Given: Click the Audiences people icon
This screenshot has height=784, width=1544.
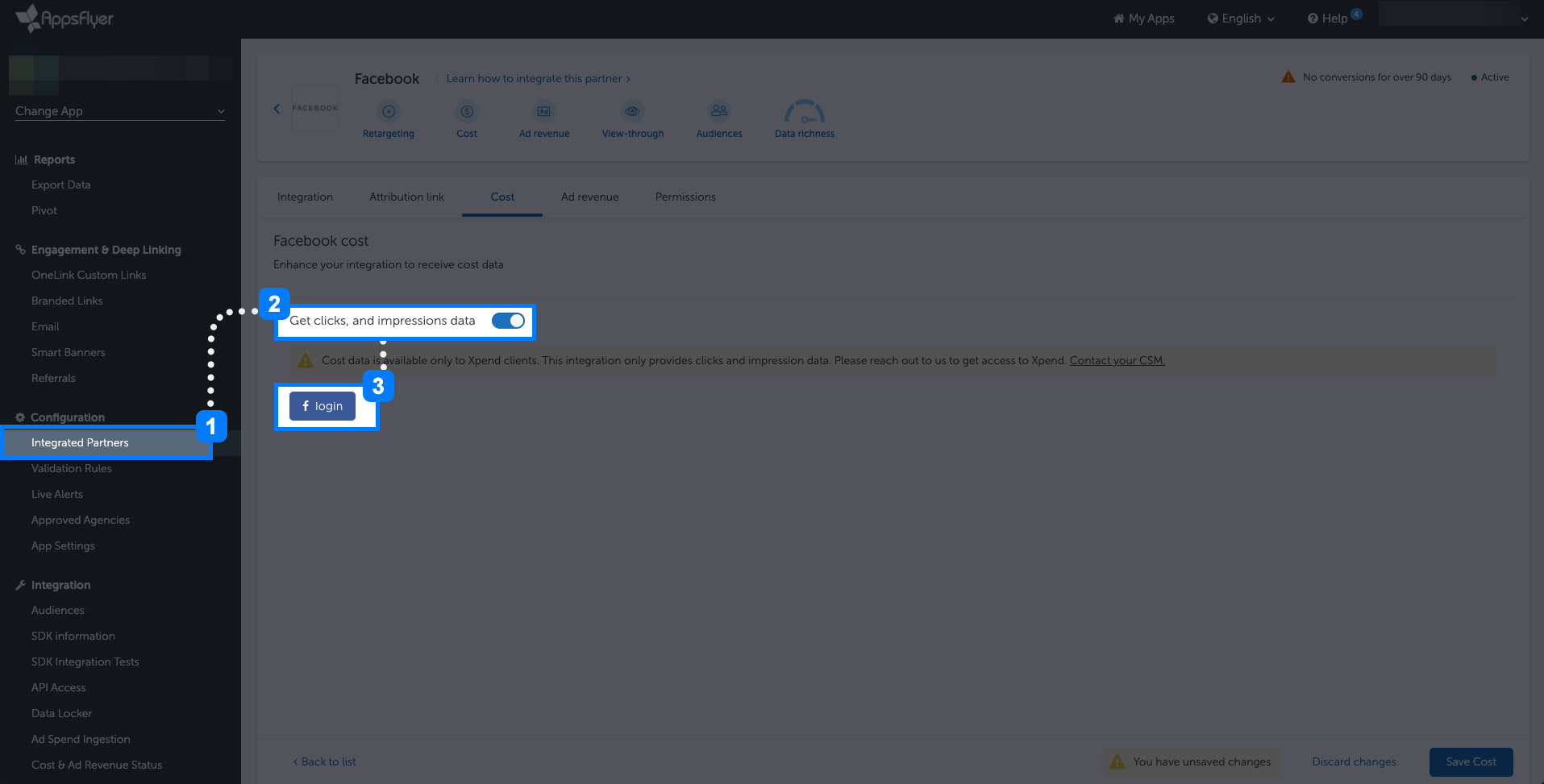Looking at the screenshot, I should click(719, 111).
